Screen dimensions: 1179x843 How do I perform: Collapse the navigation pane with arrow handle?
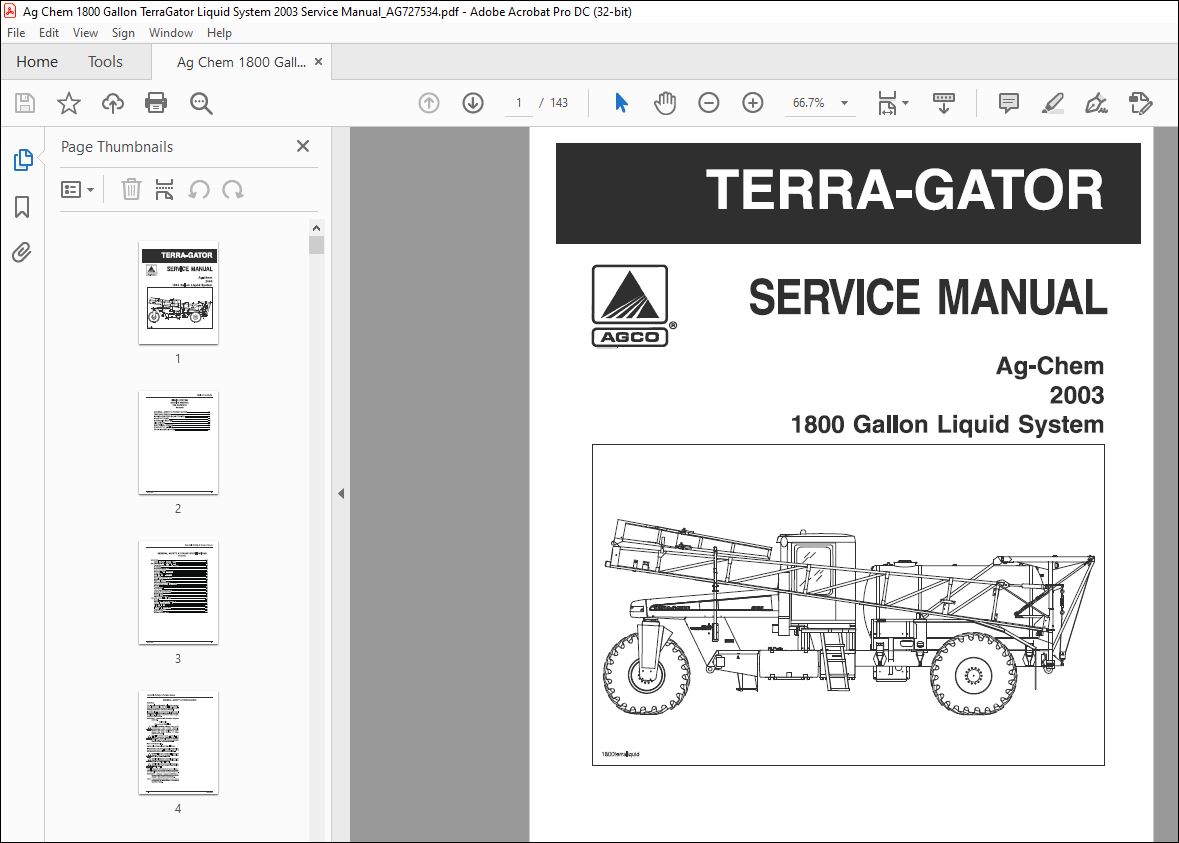coord(341,493)
